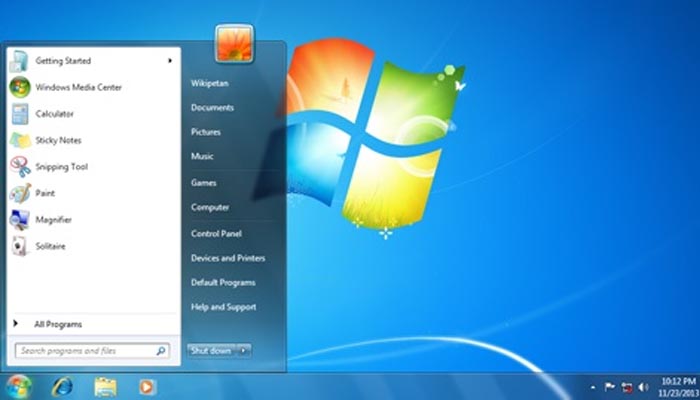Launch the Calculator icon

(x=20, y=114)
